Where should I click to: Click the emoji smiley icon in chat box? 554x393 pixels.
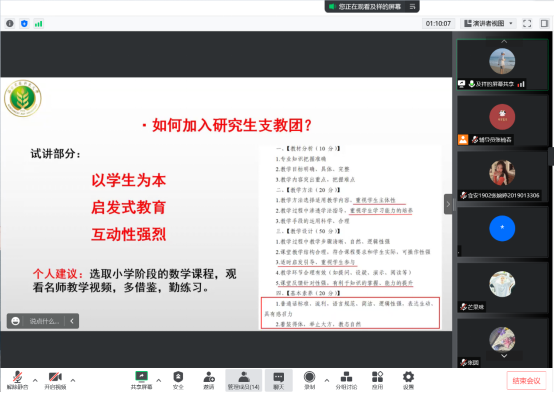click(16, 321)
